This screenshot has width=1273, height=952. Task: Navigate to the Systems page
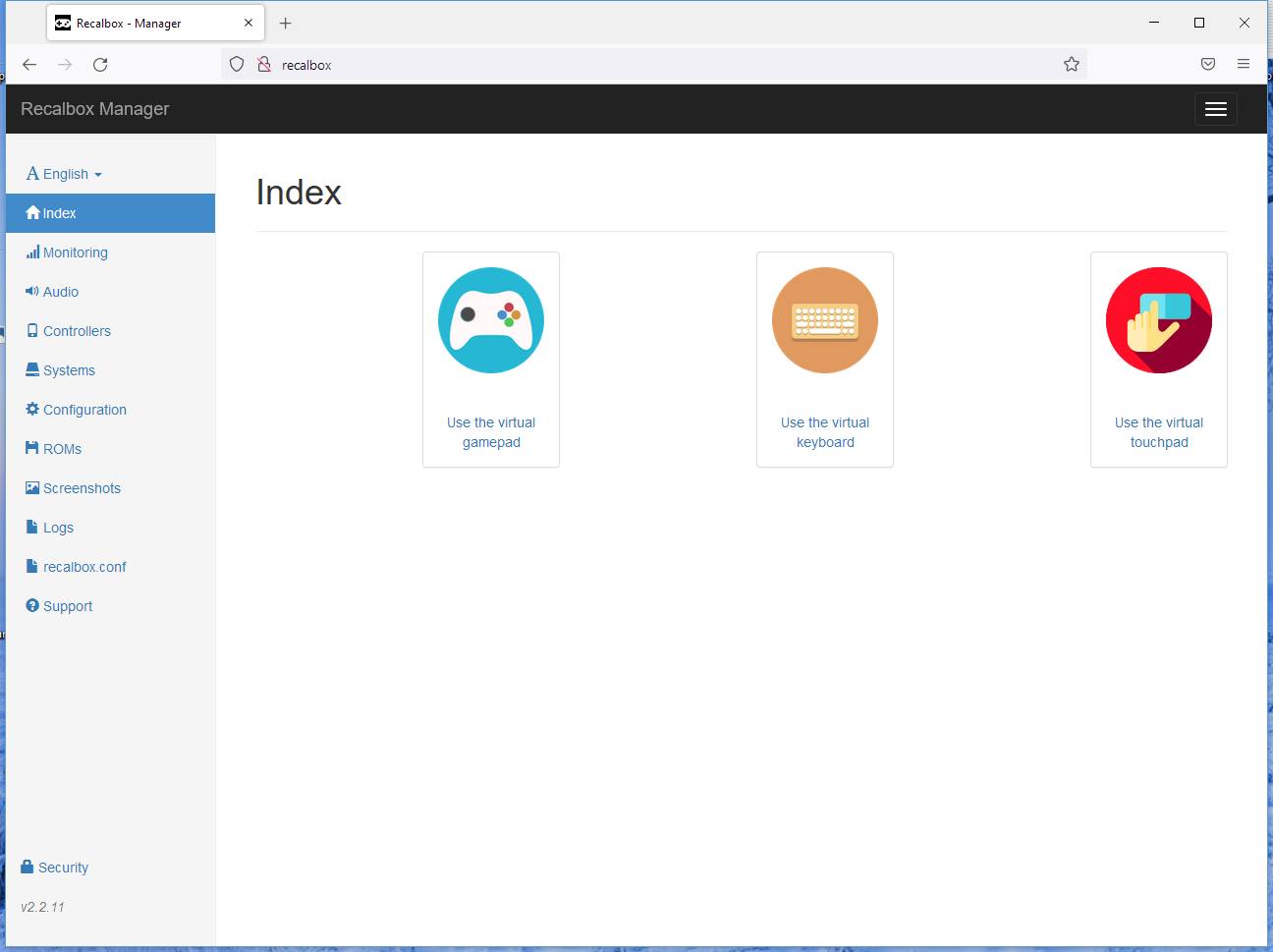[69, 370]
